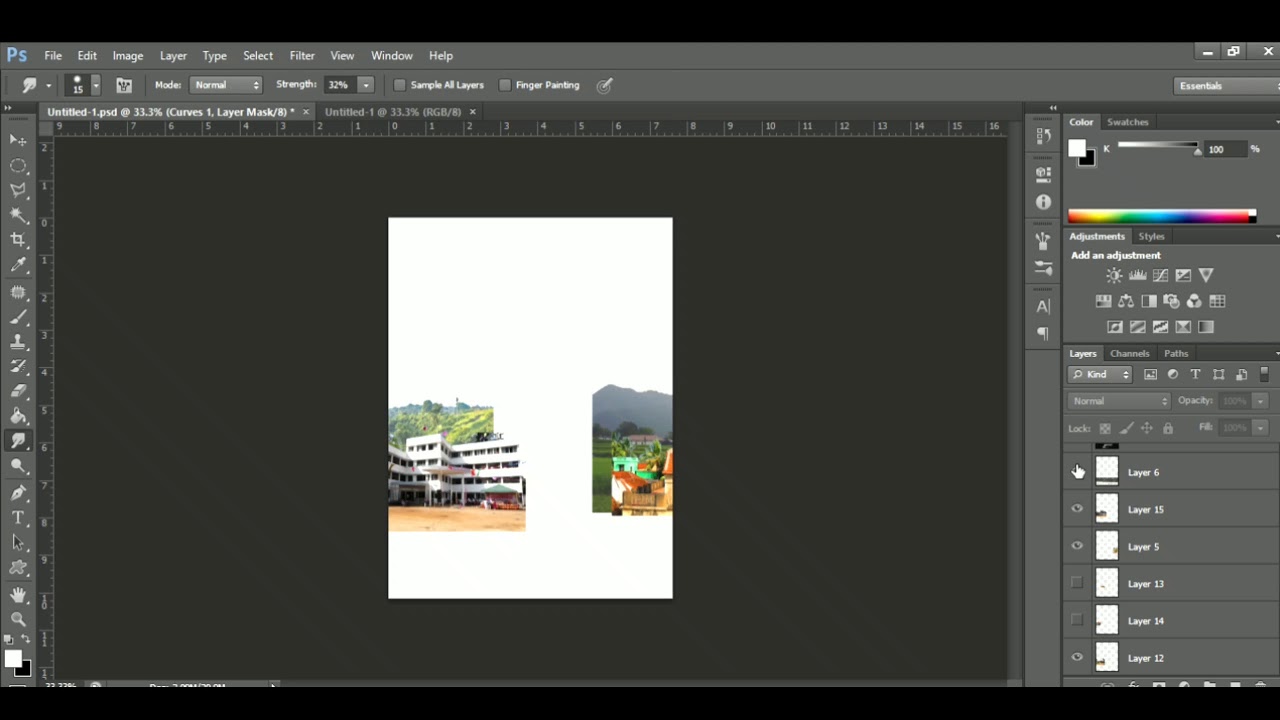Add a Curves adjustment
Screen dimensions: 1280x720
(x=1160, y=276)
